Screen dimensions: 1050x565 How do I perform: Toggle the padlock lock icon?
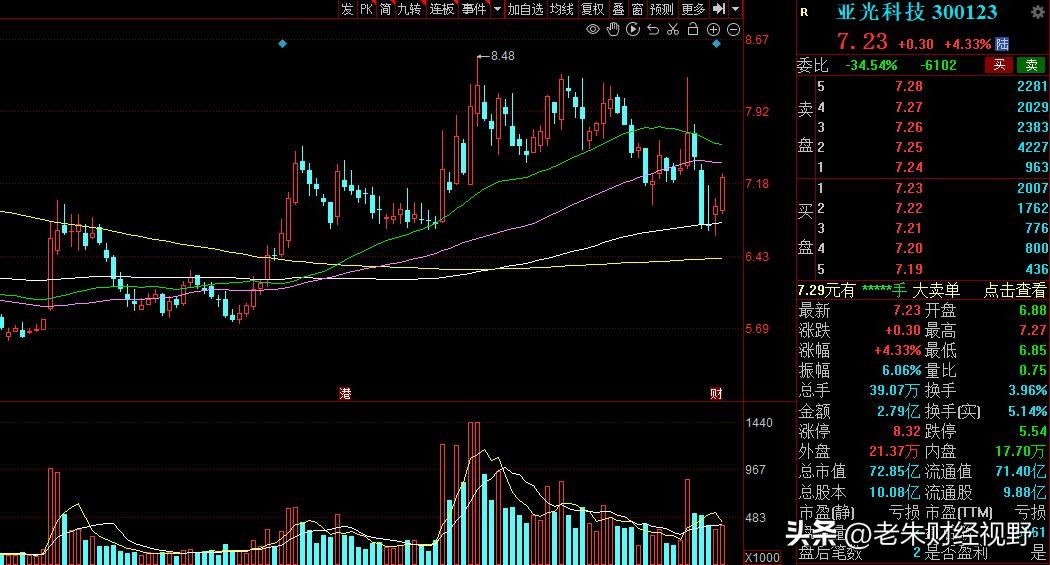(693, 29)
